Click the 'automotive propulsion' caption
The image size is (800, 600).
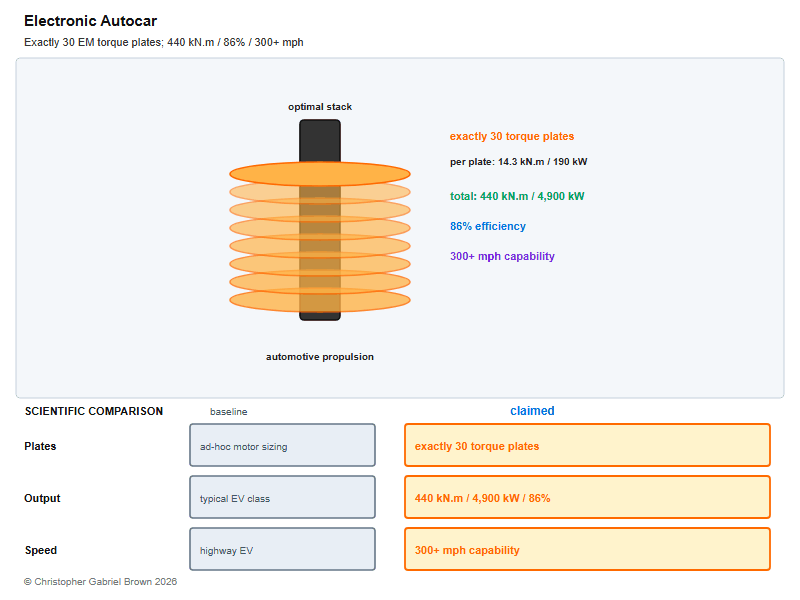tap(320, 357)
